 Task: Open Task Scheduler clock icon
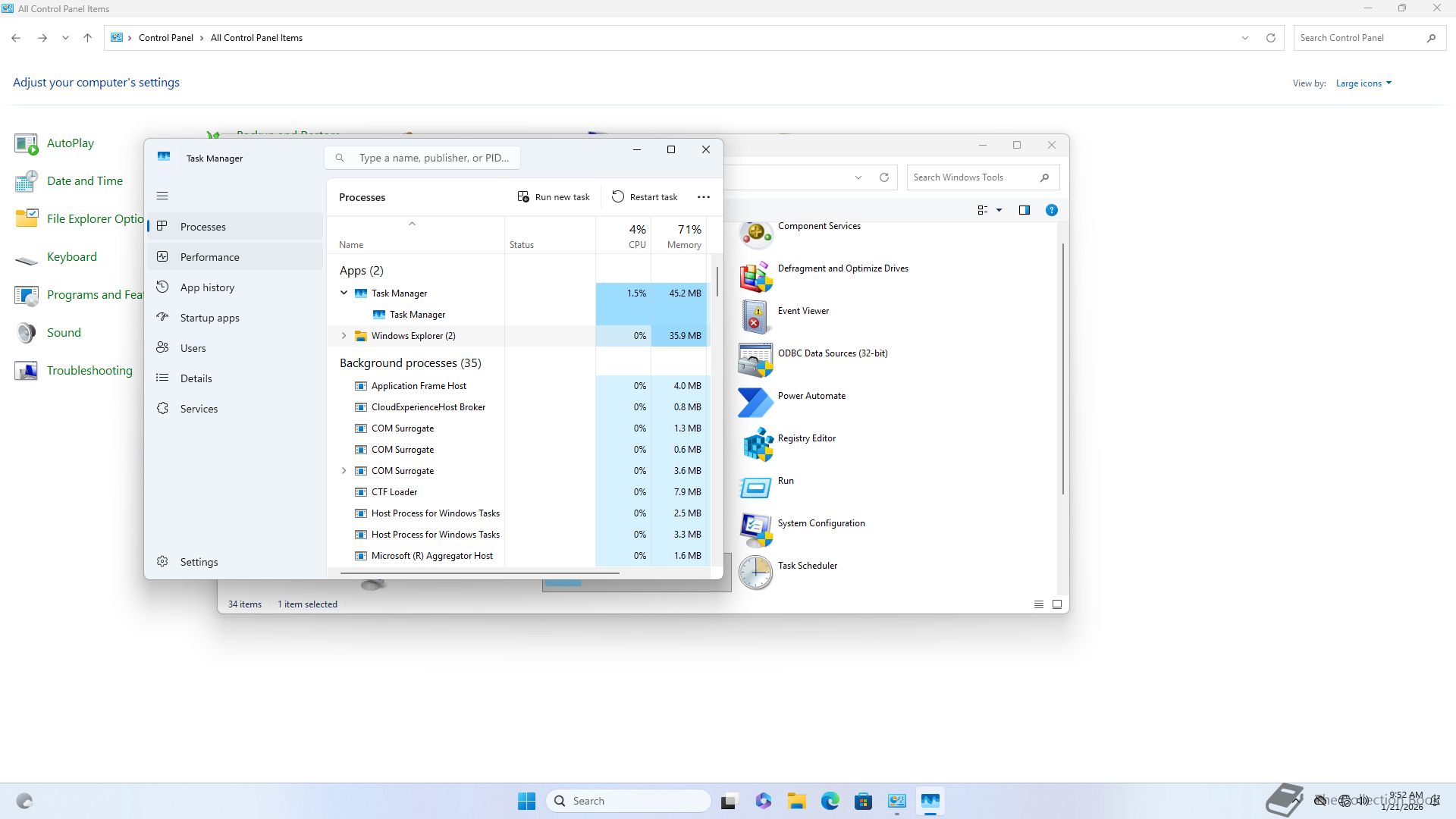[x=755, y=572]
